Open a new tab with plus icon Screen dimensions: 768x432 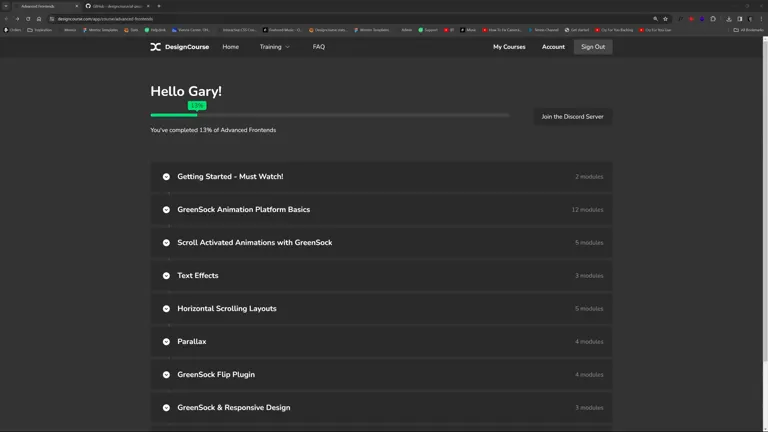(x=159, y=6)
